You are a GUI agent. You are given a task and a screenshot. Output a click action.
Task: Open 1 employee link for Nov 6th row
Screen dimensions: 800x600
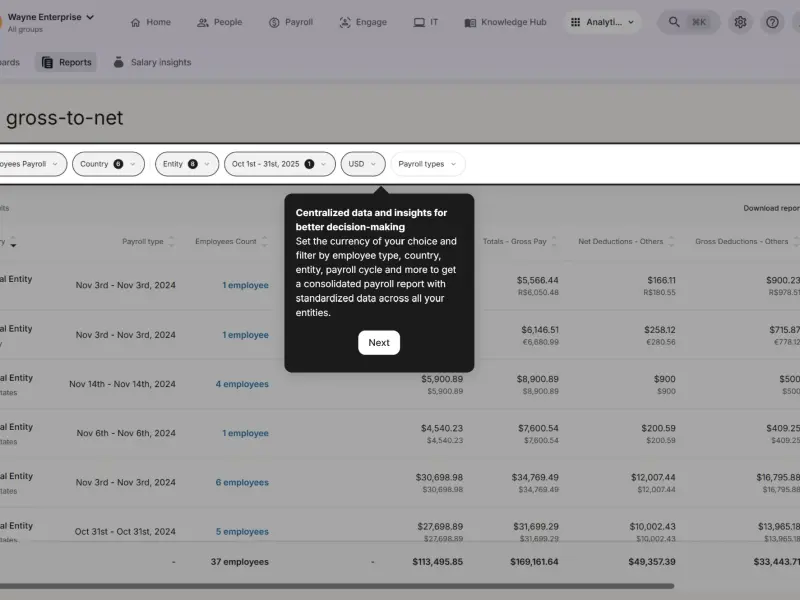245,433
